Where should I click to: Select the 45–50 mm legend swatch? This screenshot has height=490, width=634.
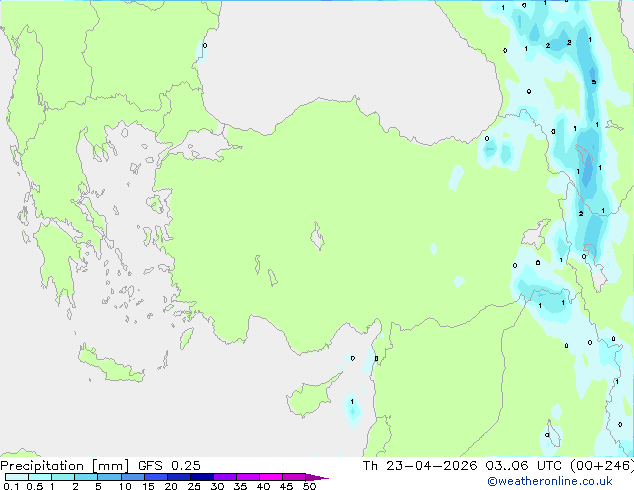click(294, 477)
